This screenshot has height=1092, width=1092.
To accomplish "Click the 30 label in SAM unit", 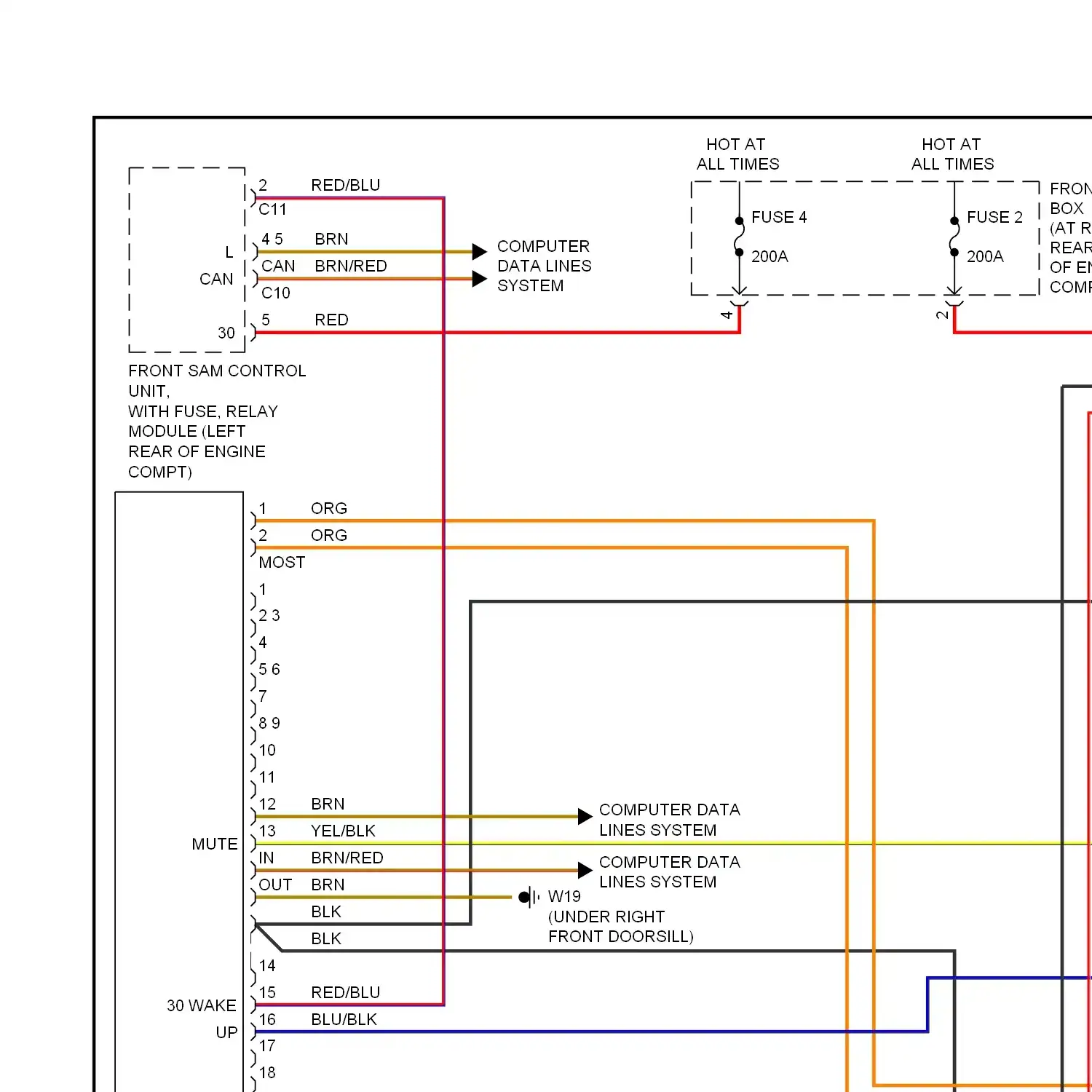I will (226, 333).
